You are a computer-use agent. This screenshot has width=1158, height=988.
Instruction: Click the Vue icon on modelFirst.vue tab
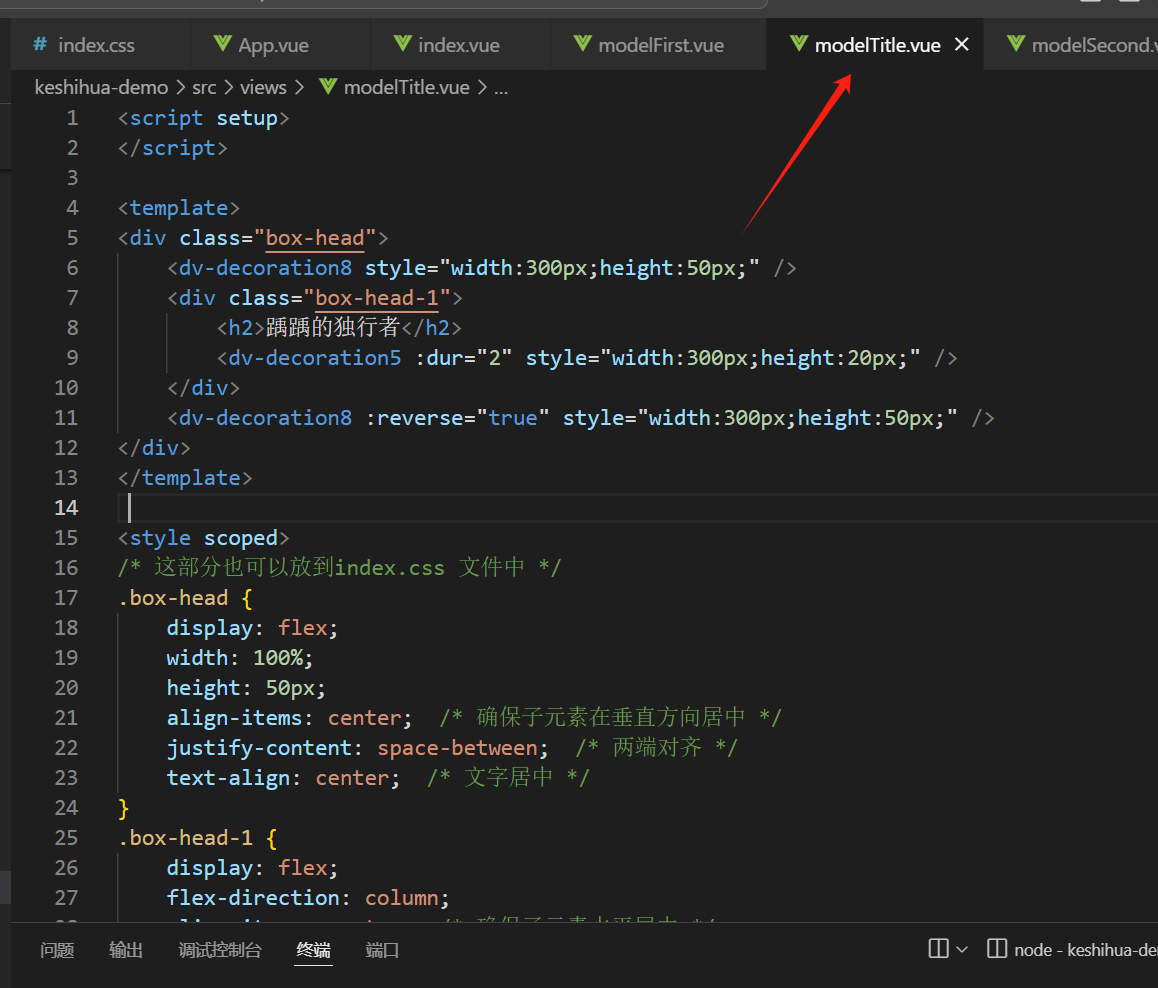coord(583,44)
